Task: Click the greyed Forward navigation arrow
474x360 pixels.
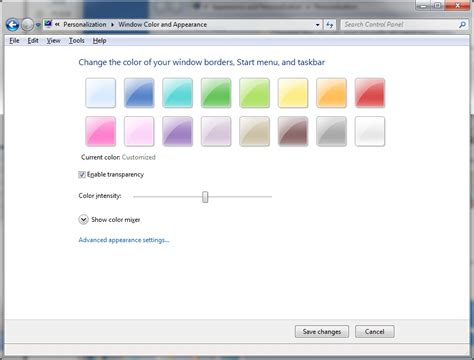Action: [x=27, y=25]
